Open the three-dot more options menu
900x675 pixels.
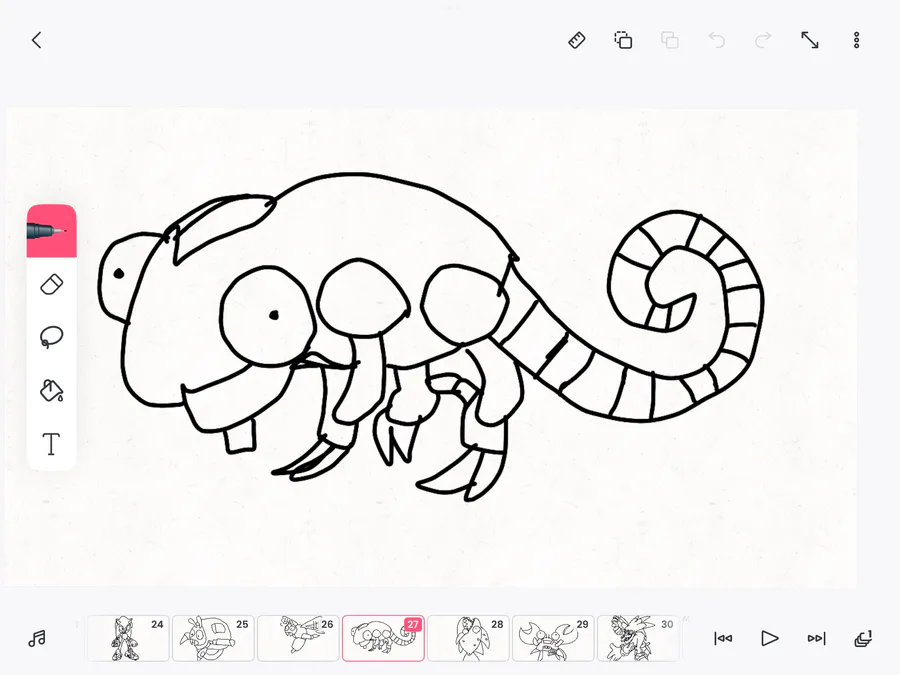[856, 40]
